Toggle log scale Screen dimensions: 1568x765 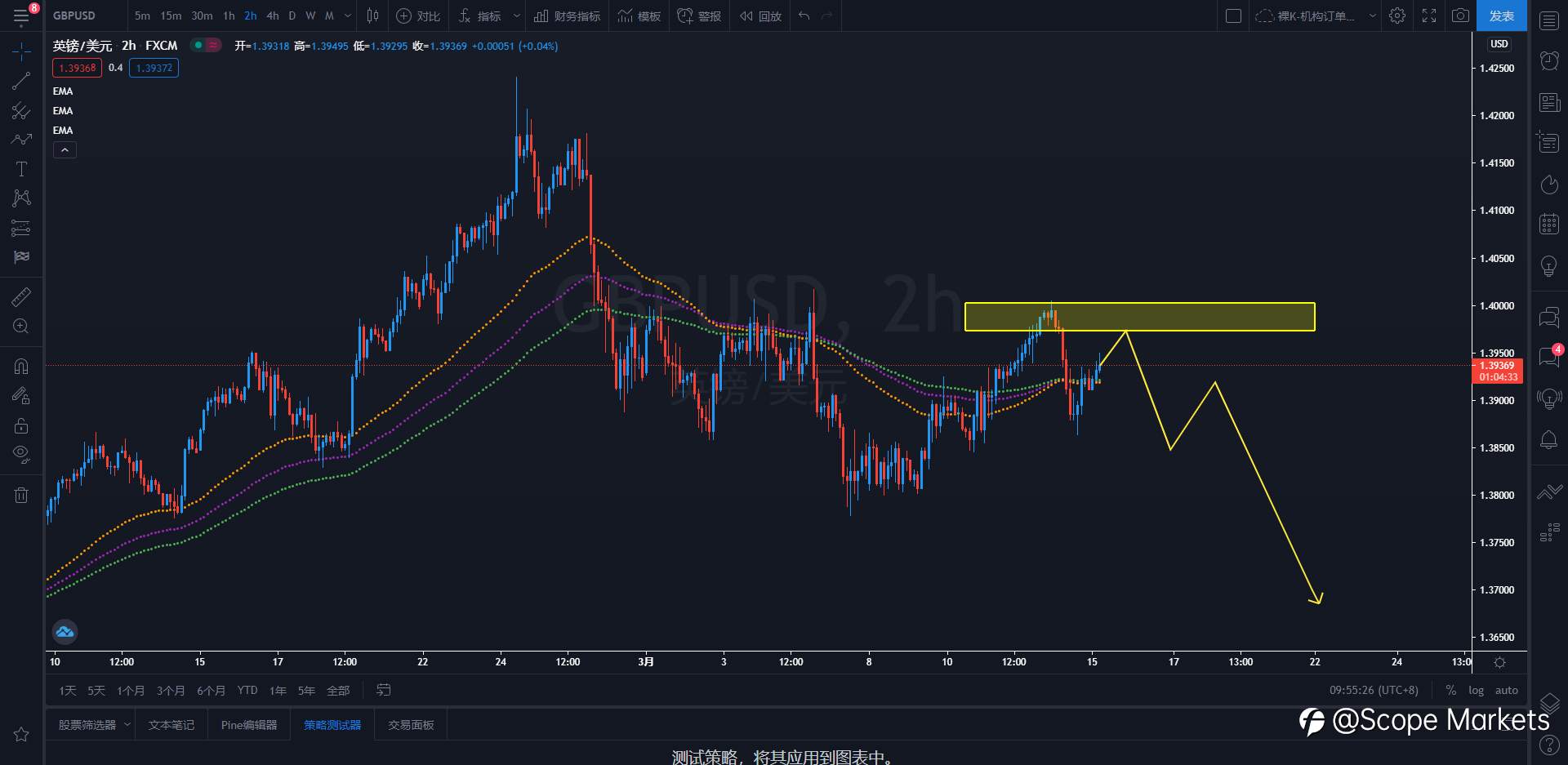[x=1476, y=691]
